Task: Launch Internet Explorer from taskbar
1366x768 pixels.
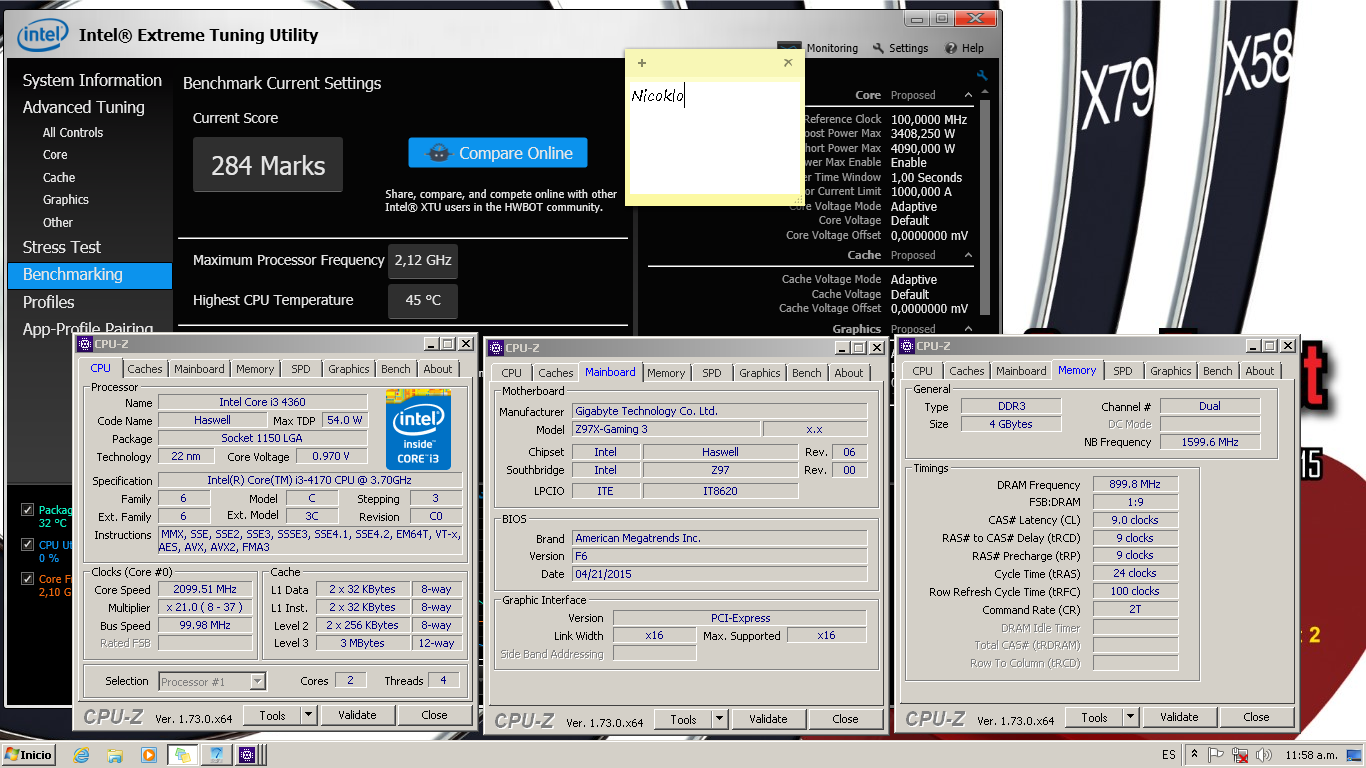Action: (82, 755)
